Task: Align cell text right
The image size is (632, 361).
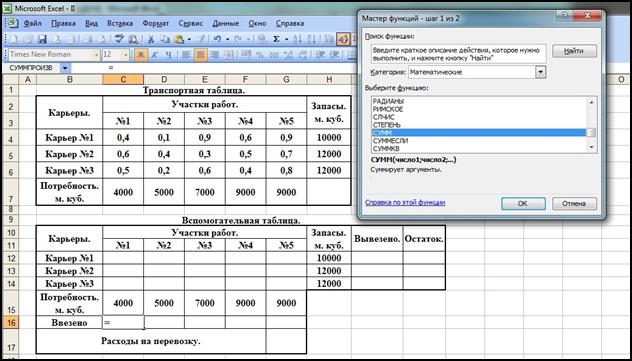Action: click(x=214, y=54)
